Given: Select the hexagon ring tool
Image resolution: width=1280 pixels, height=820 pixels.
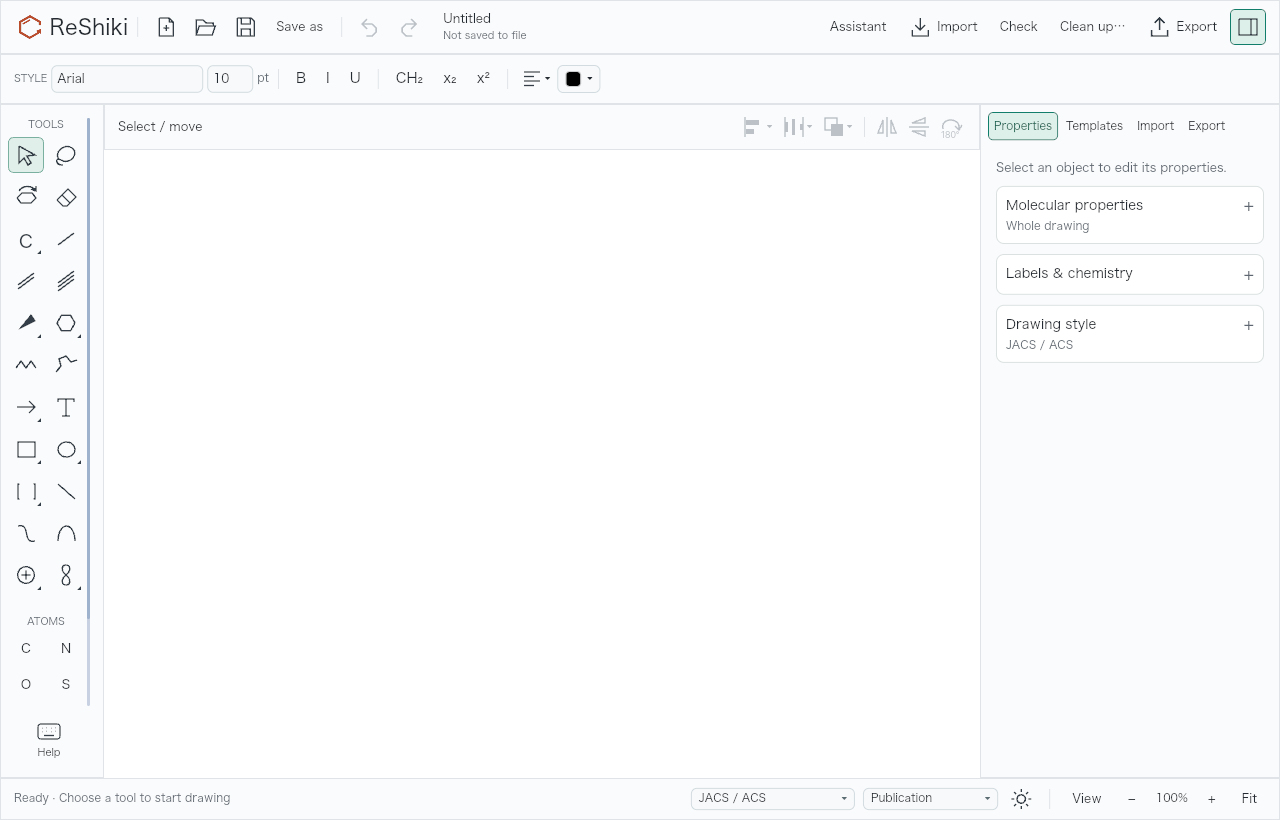Looking at the screenshot, I should [66, 323].
